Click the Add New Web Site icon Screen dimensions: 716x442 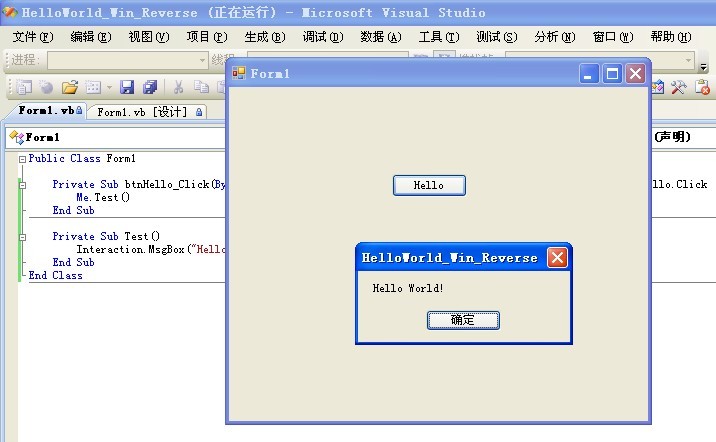click(46, 87)
